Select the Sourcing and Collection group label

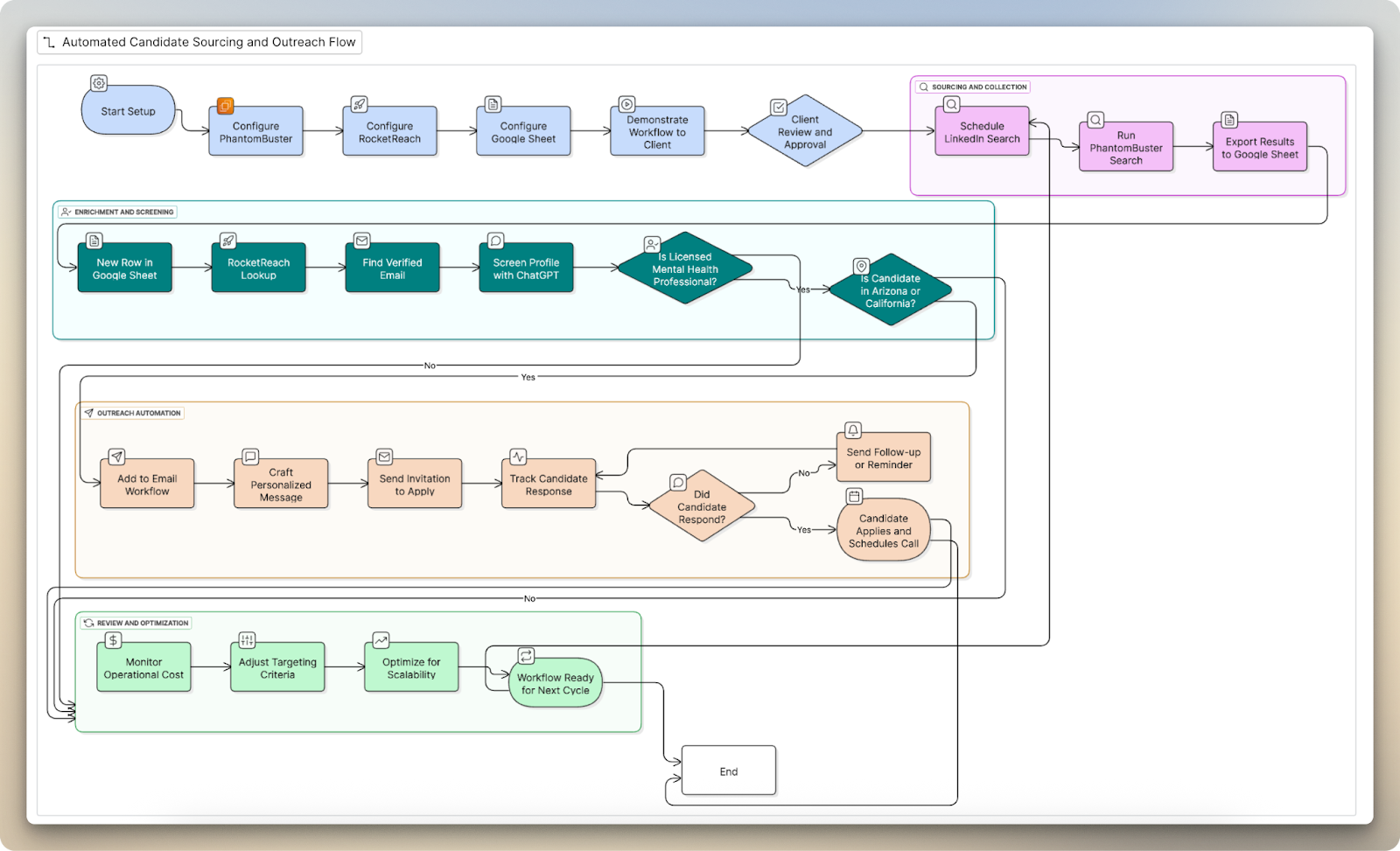[972, 87]
